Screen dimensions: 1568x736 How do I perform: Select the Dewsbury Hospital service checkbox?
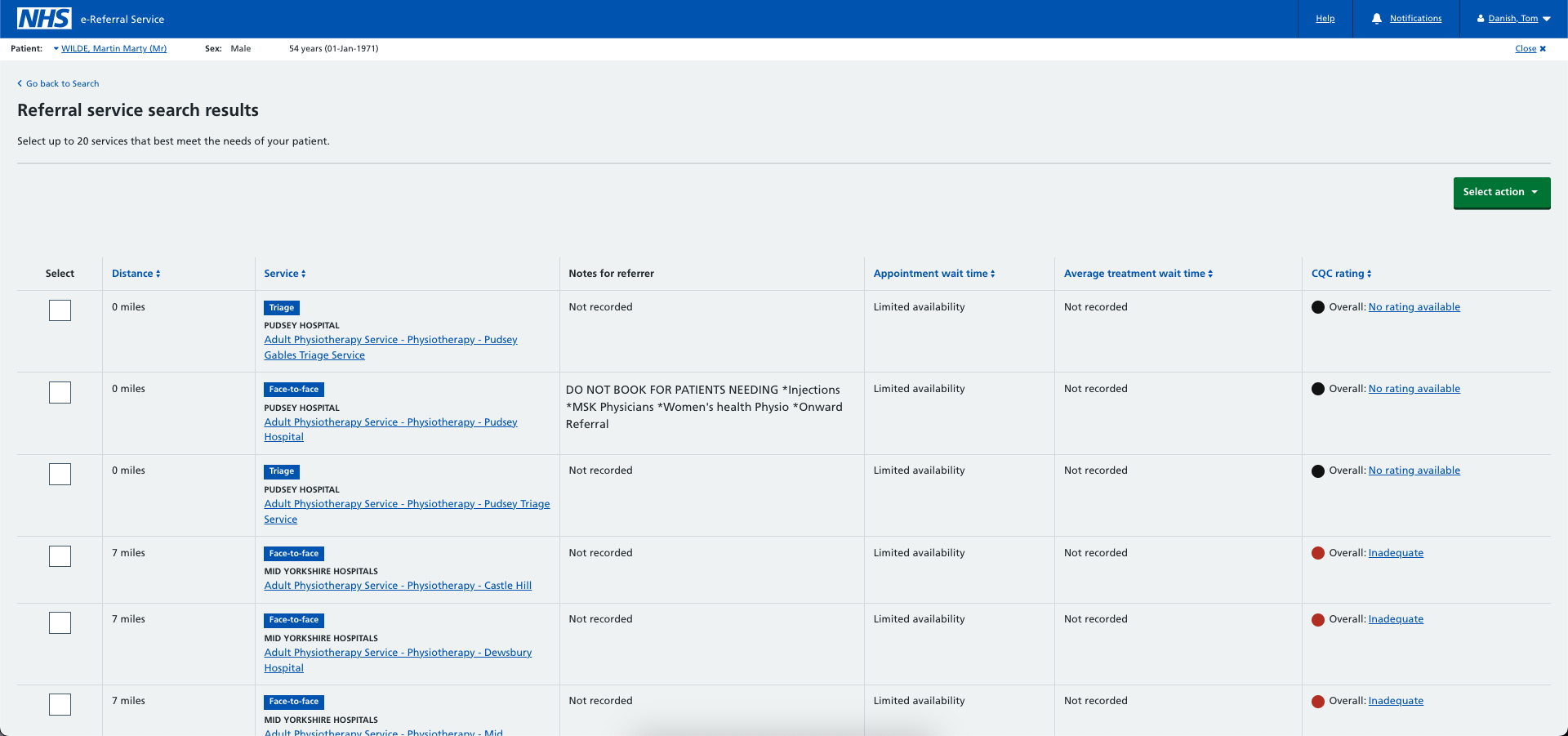point(60,622)
